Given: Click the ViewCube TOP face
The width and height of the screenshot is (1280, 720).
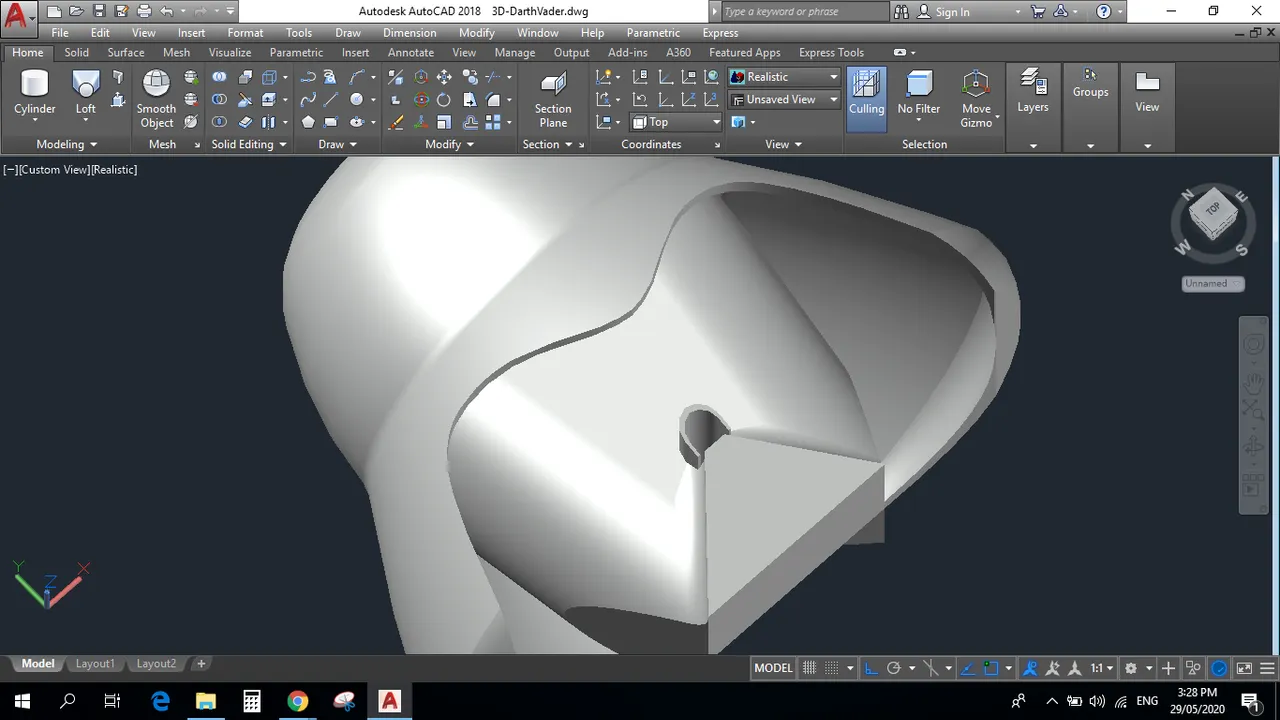Looking at the screenshot, I should (x=1212, y=210).
